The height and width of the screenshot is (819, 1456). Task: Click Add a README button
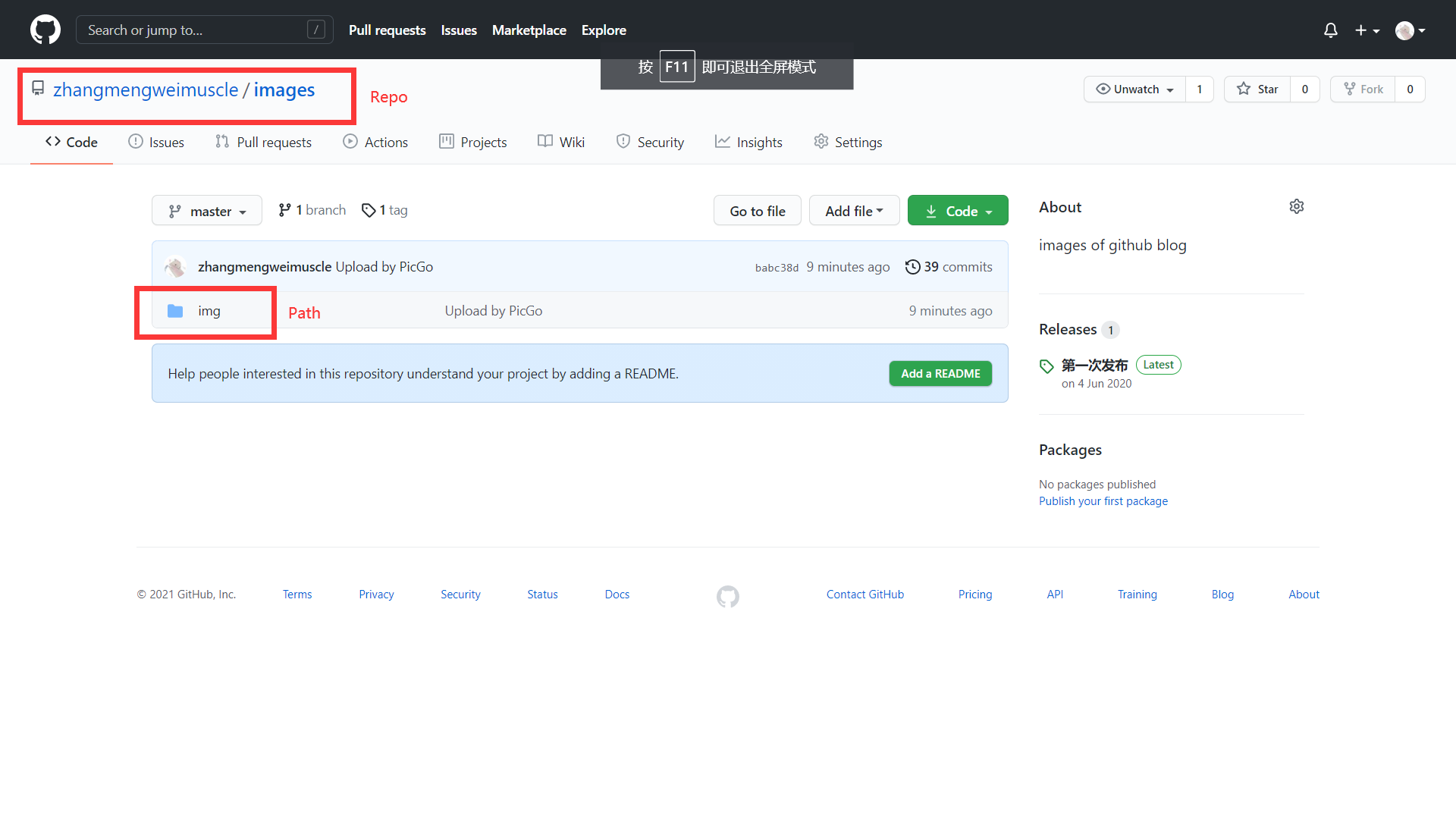(940, 374)
